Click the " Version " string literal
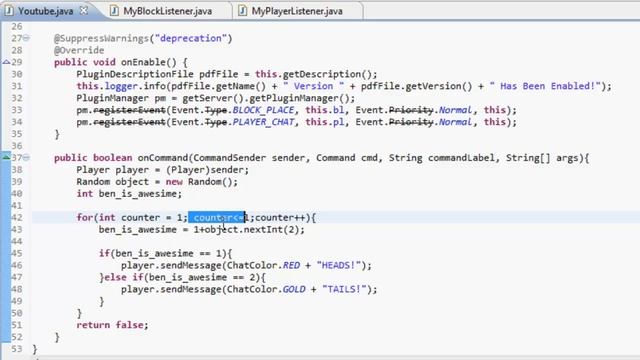 click(x=313, y=86)
